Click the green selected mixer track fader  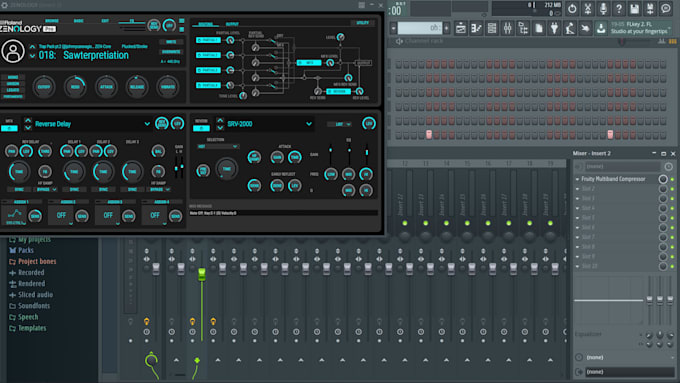(x=202, y=274)
